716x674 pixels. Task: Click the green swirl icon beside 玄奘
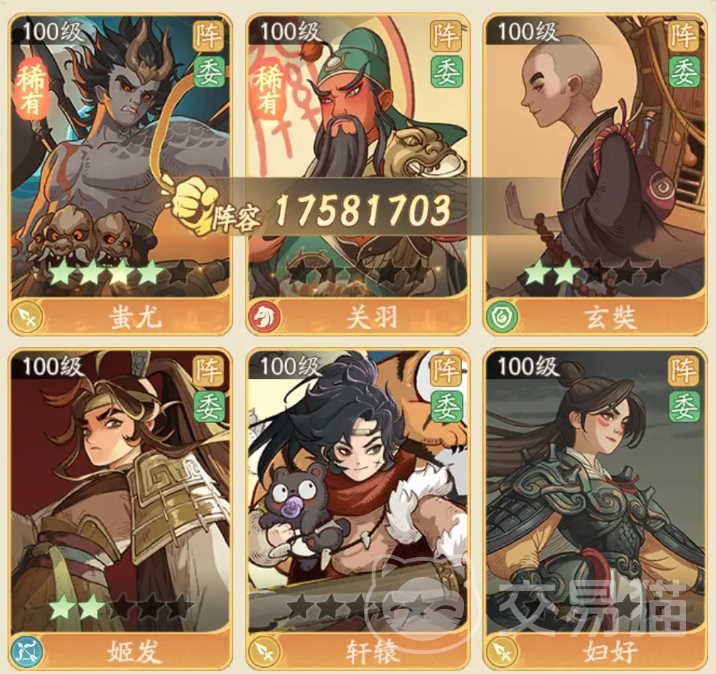[501, 316]
